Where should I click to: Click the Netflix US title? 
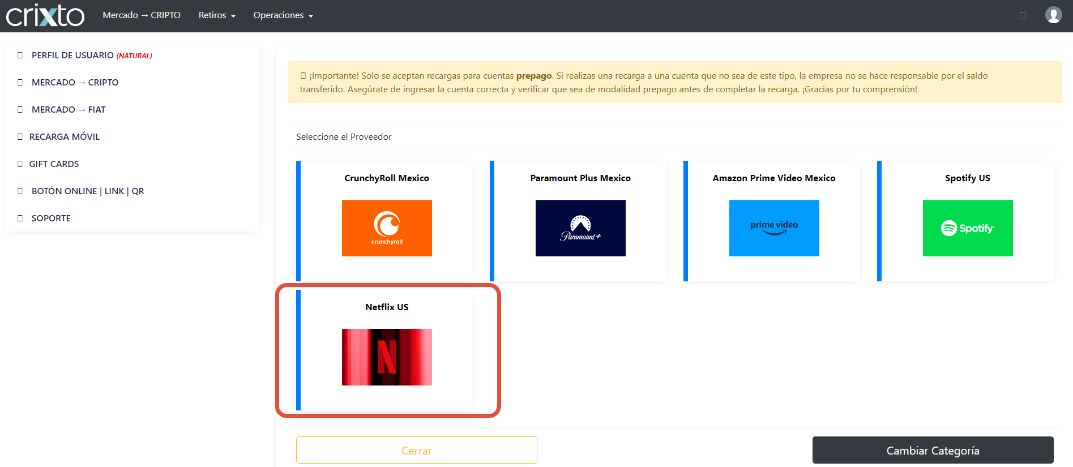click(387, 307)
